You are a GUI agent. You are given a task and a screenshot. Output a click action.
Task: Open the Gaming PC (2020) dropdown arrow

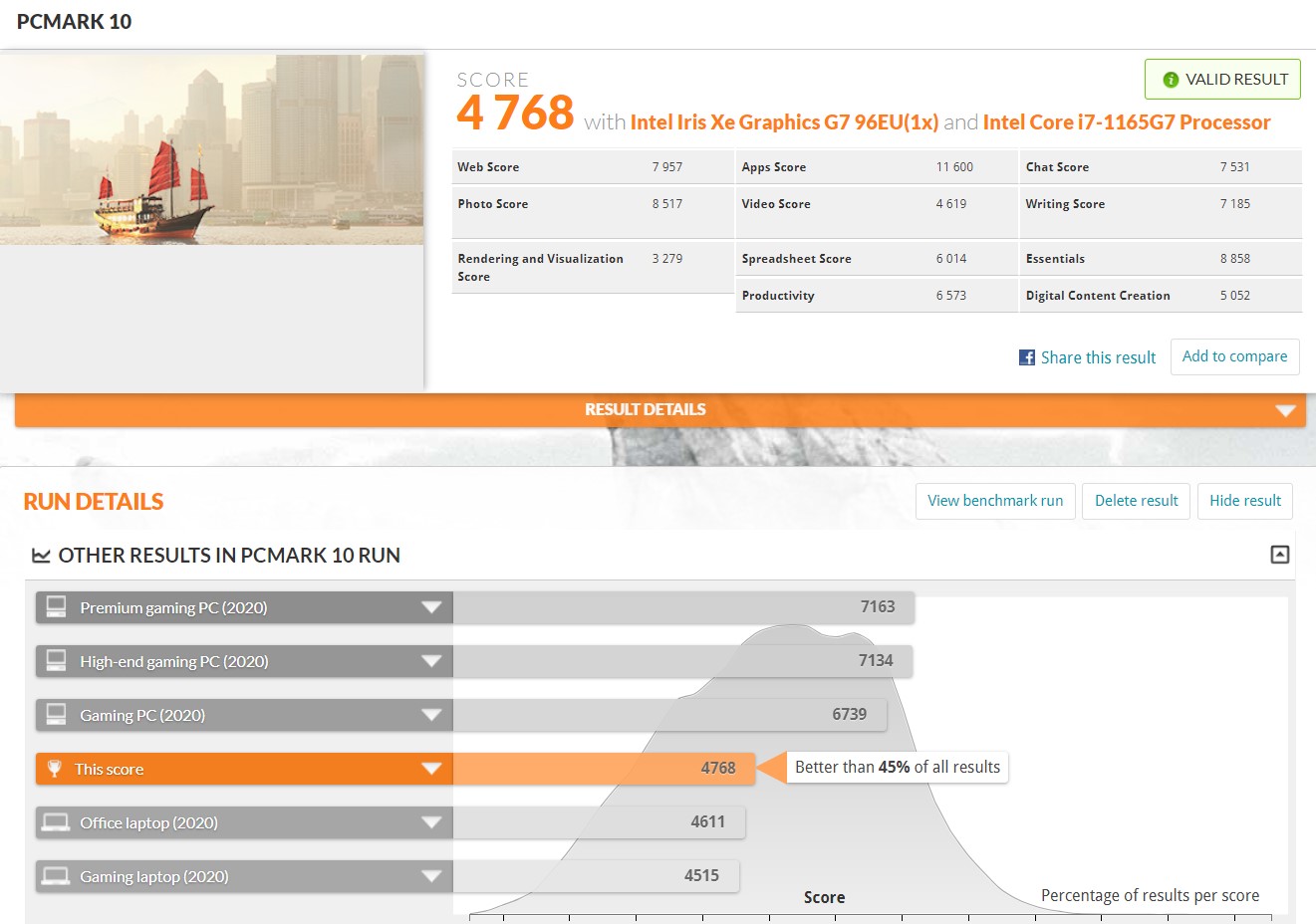coord(431,715)
